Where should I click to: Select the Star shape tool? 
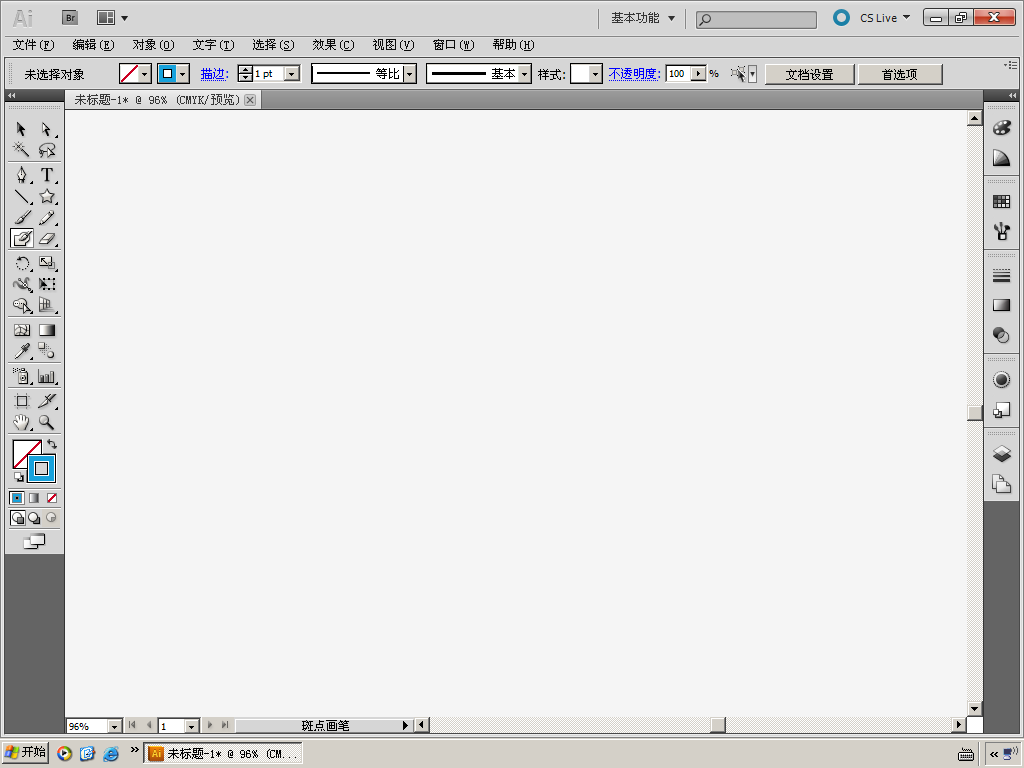pos(46,197)
